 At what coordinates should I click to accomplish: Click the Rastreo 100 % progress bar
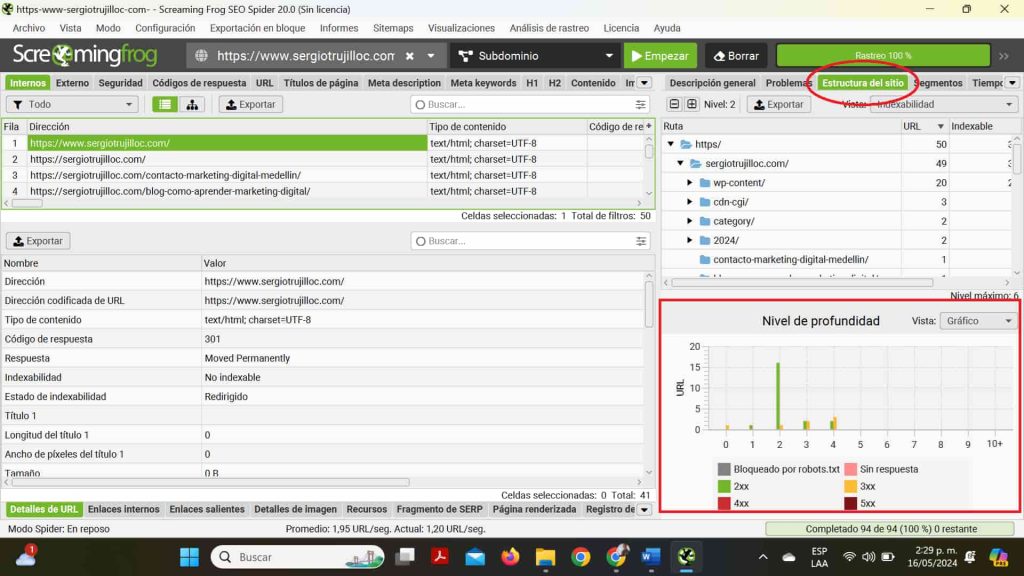click(883, 56)
